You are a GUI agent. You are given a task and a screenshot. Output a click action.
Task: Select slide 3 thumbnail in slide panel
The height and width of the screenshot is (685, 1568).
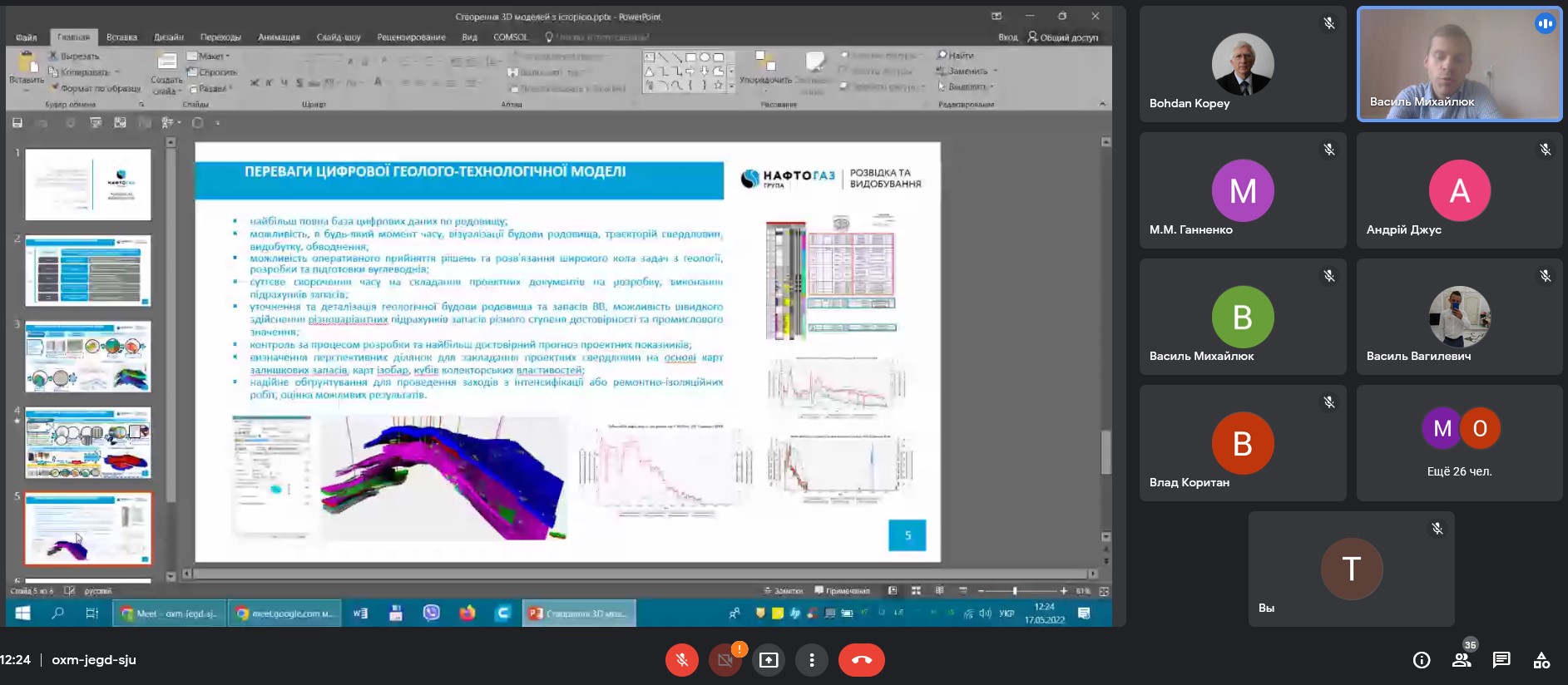(x=88, y=357)
